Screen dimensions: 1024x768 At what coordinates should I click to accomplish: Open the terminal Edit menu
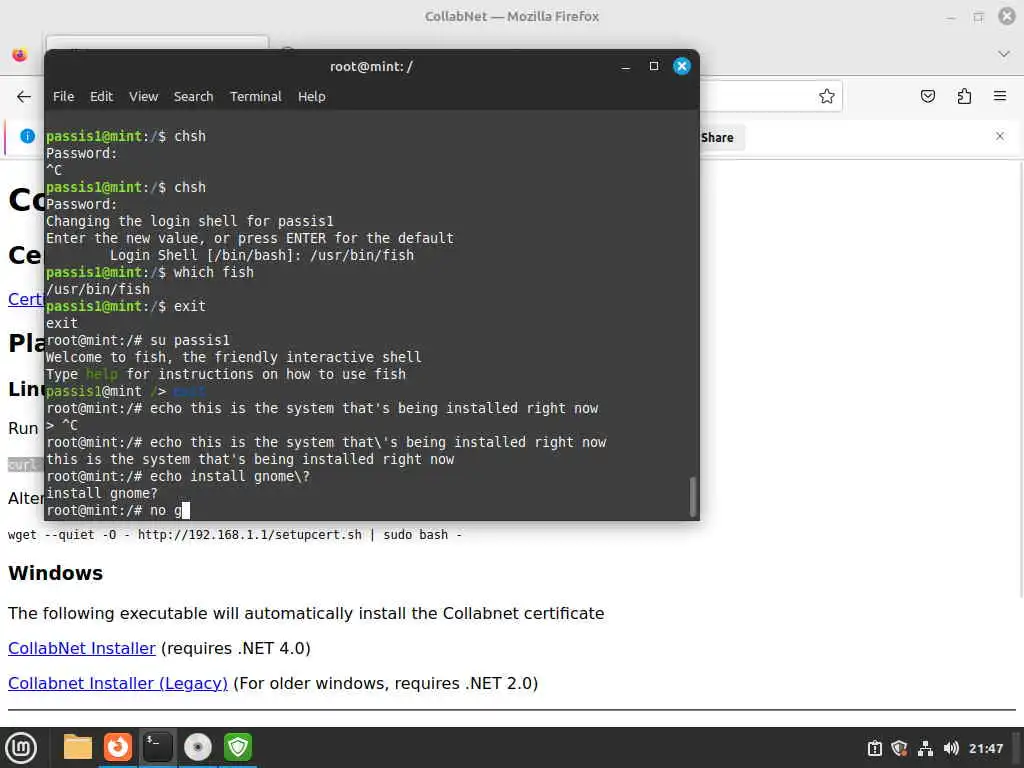click(101, 96)
